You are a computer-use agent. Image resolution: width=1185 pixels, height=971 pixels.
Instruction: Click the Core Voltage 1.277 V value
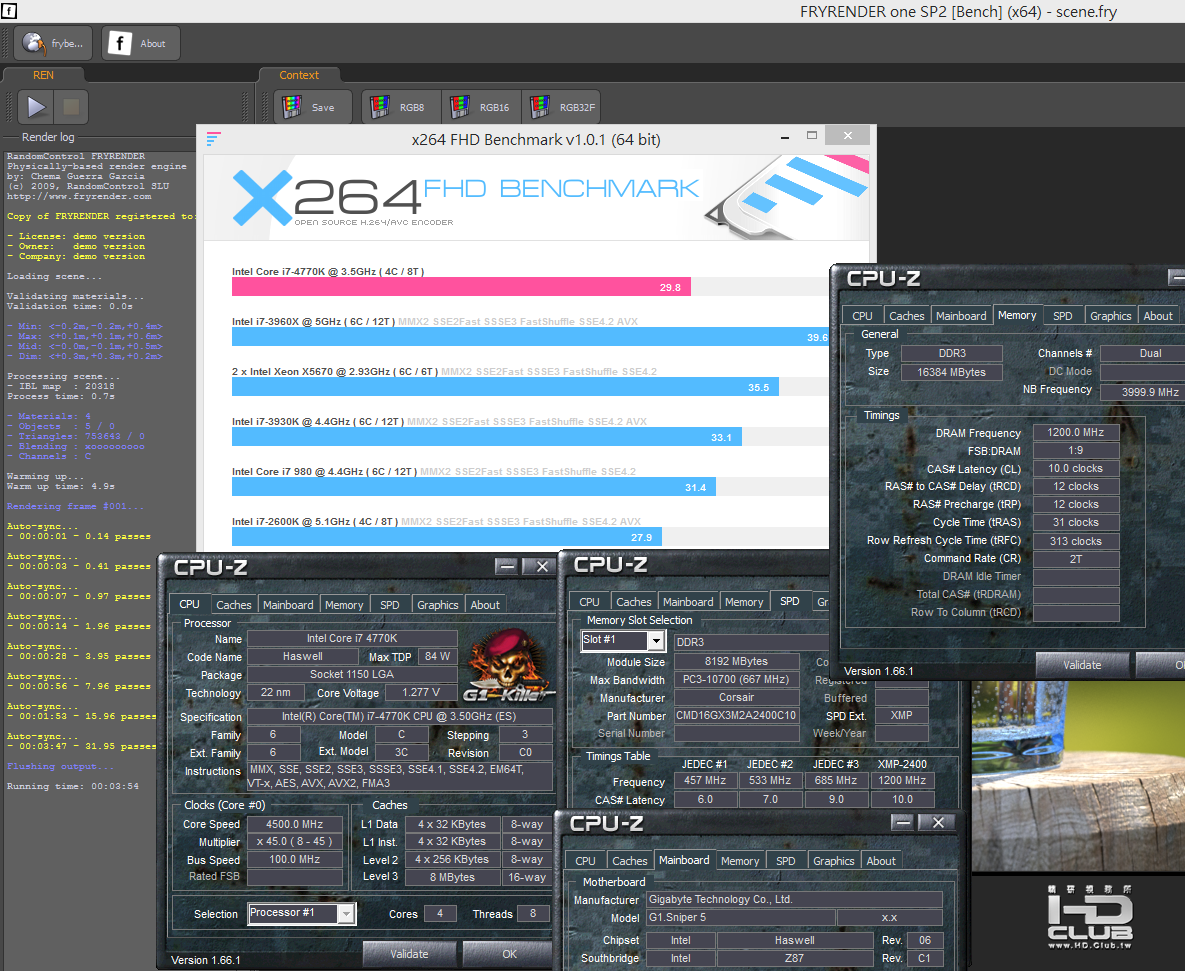[421, 692]
